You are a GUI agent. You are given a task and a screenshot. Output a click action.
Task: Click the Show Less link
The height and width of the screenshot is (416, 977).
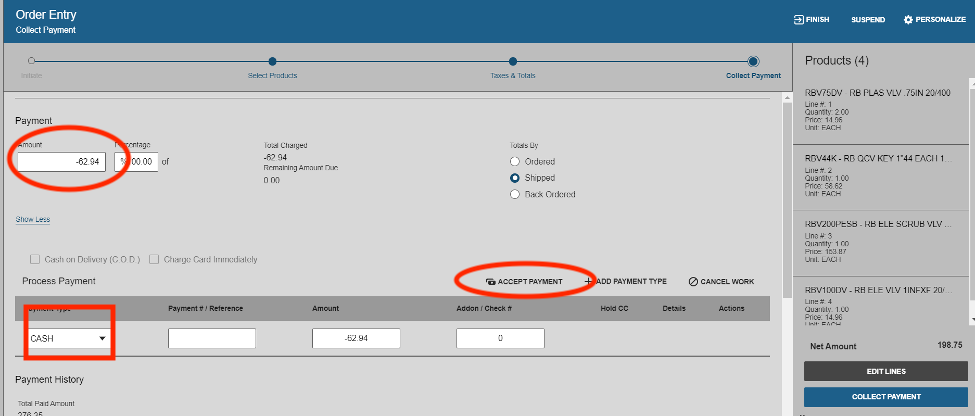tap(32, 219)
